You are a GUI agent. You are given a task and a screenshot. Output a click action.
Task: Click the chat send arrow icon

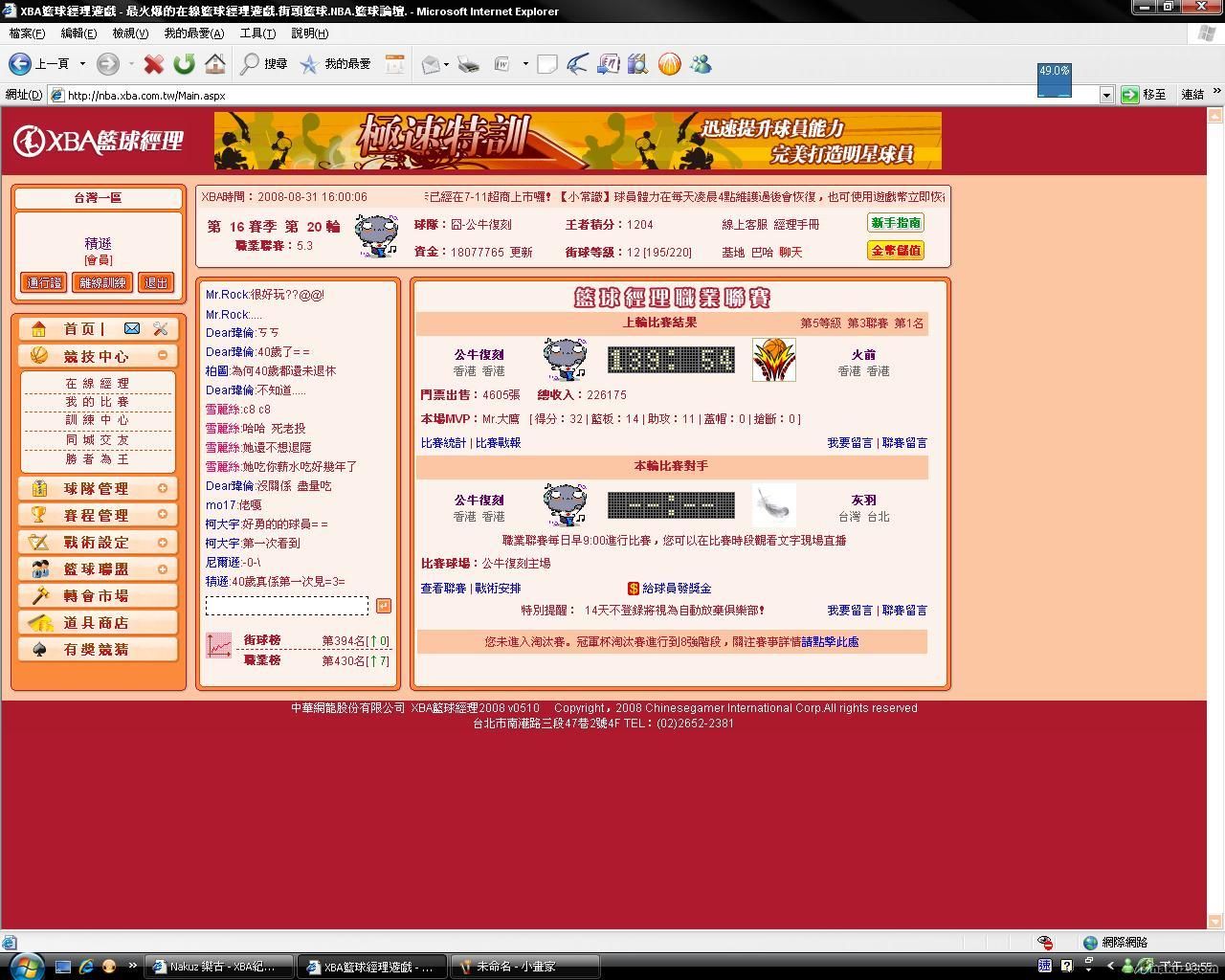tap(383, 606)
